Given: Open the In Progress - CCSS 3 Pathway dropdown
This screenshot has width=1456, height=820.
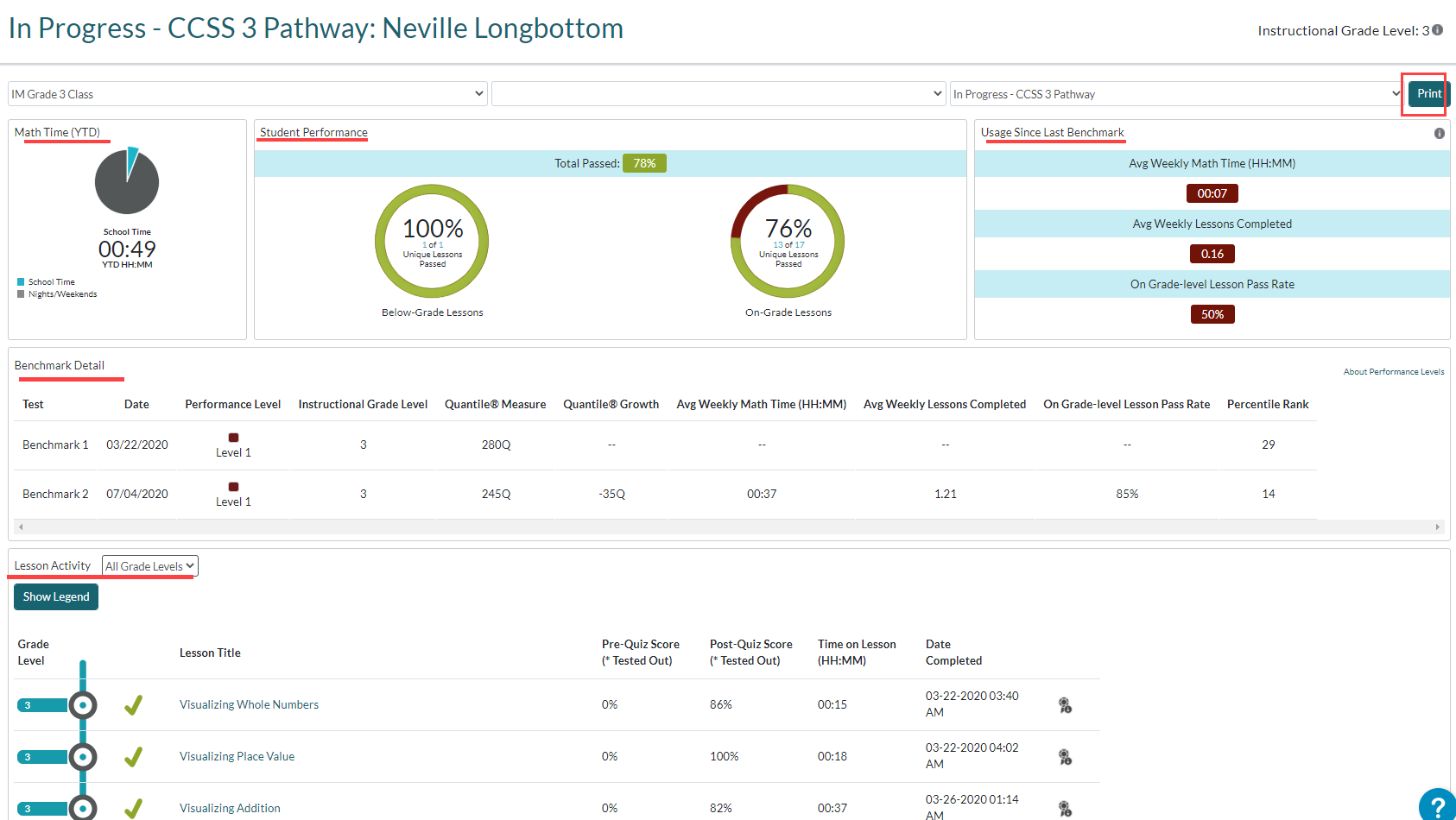Looking at the screenshot, I should click(1176, 93).
